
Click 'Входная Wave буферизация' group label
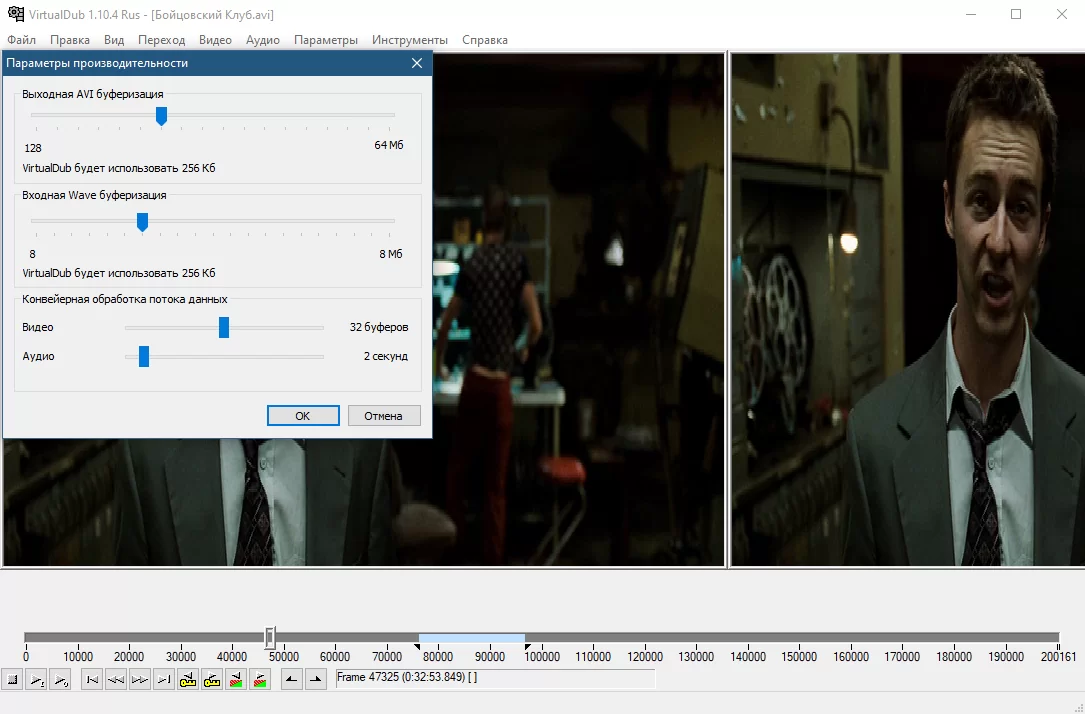coord(94,195)
